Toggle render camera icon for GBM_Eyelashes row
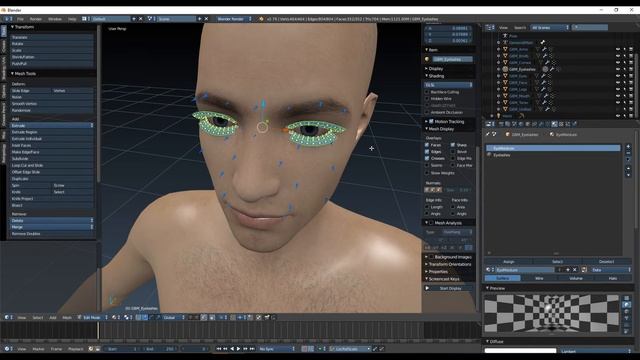 pyautogui.click(x=631, y=69)
